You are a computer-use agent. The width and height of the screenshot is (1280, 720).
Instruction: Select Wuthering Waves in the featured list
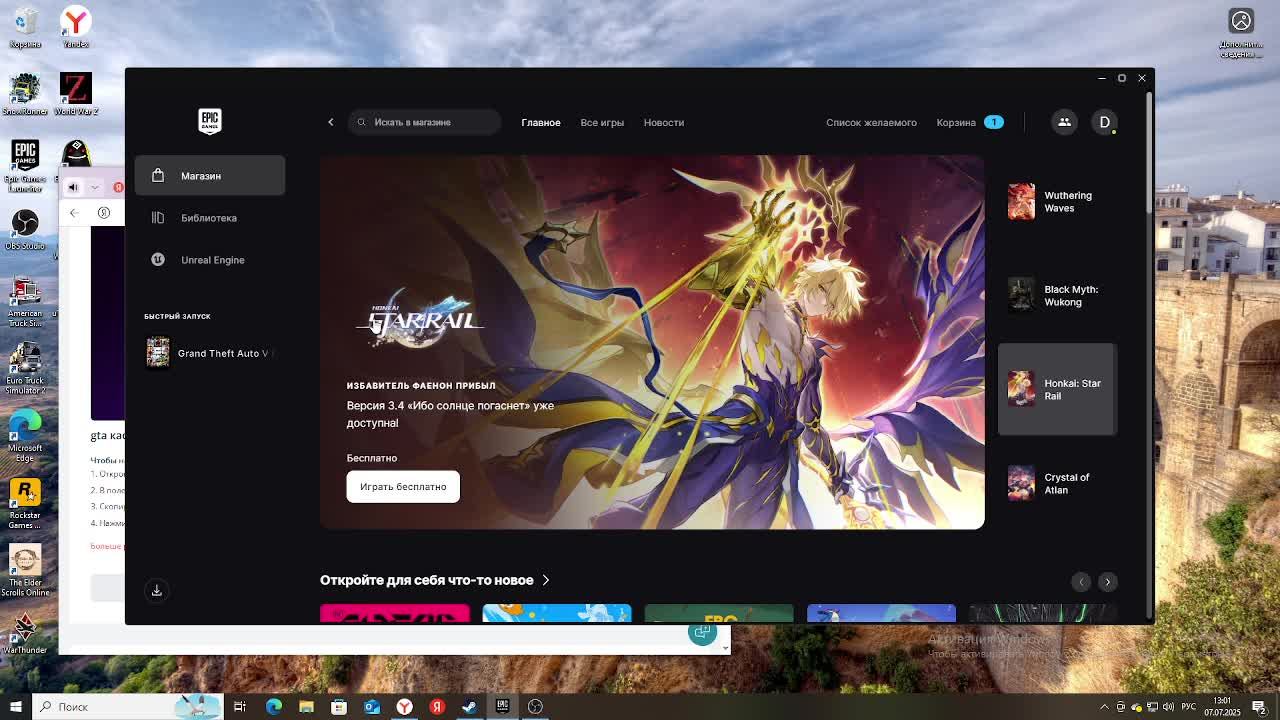(x=1057, y=202)
